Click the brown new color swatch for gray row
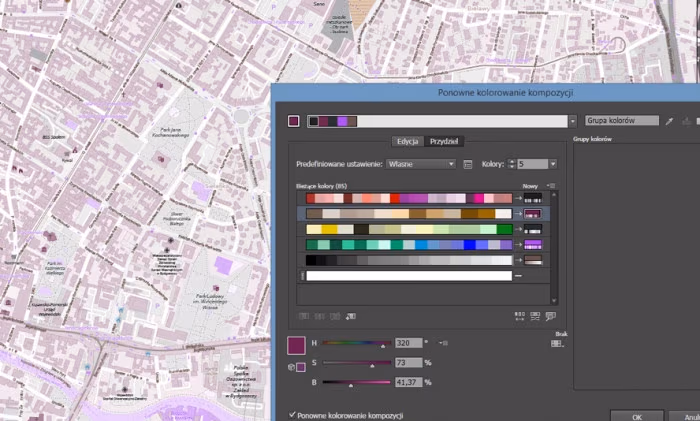The width and height of the screenshot is (700, 421). pyautogui.click(x=533, y=260)
